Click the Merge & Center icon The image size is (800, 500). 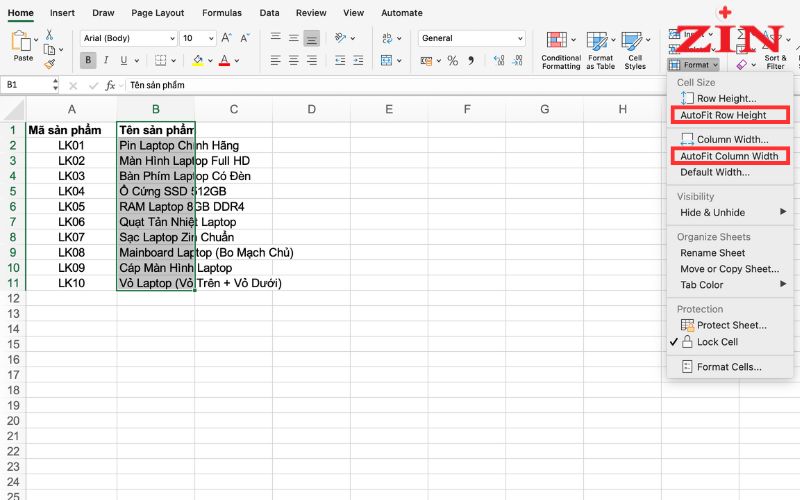point(386,61)
